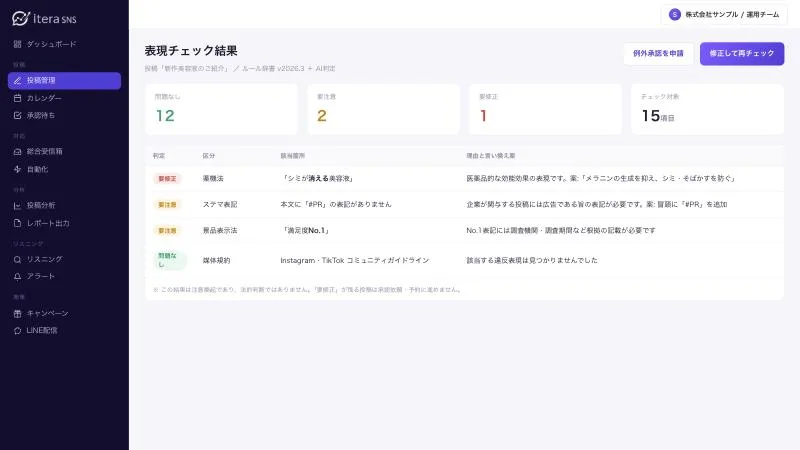
Task: Select the 薬機法 category cell
Action: click(x=213, y=179)
